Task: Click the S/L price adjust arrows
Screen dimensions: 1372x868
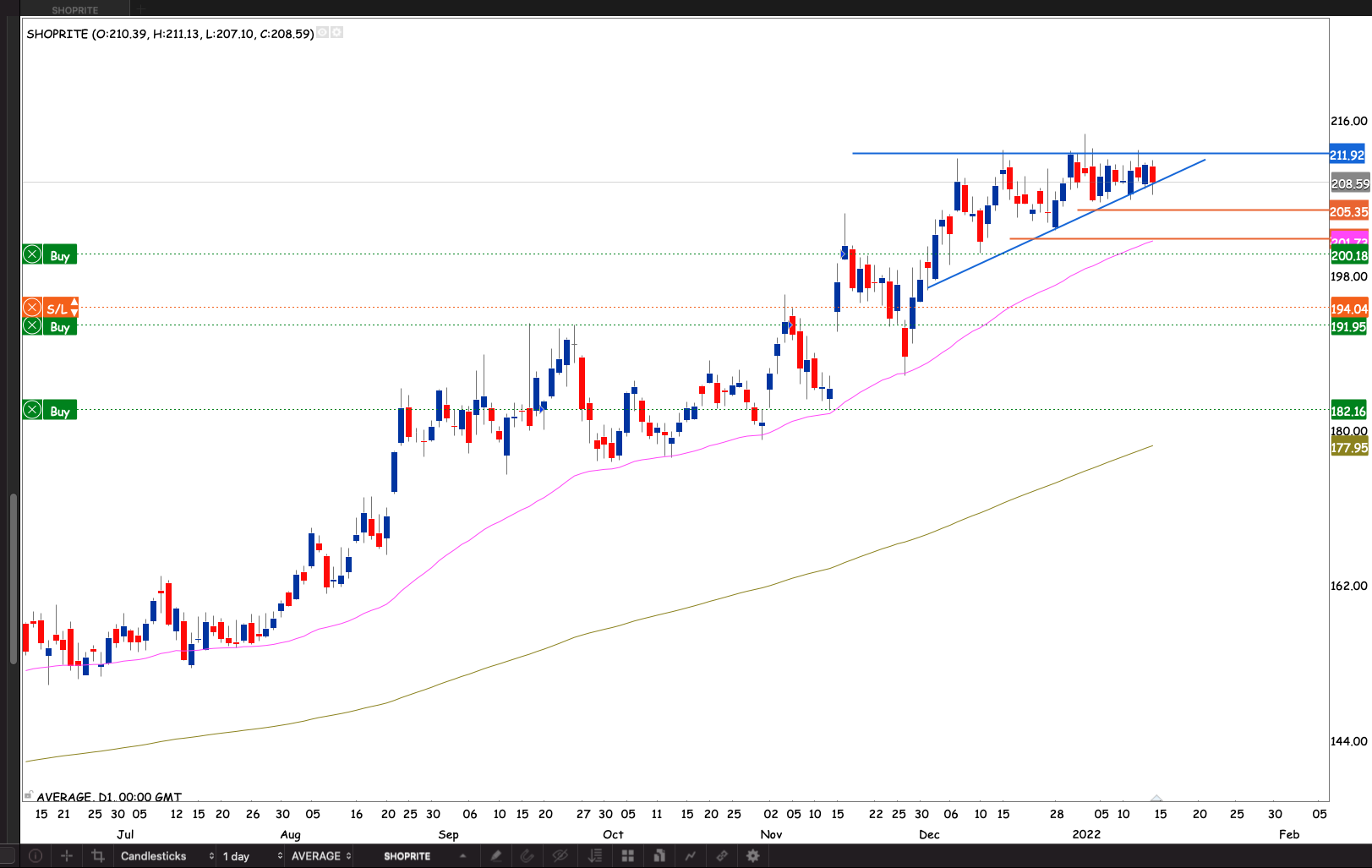Action: [74, 308]
